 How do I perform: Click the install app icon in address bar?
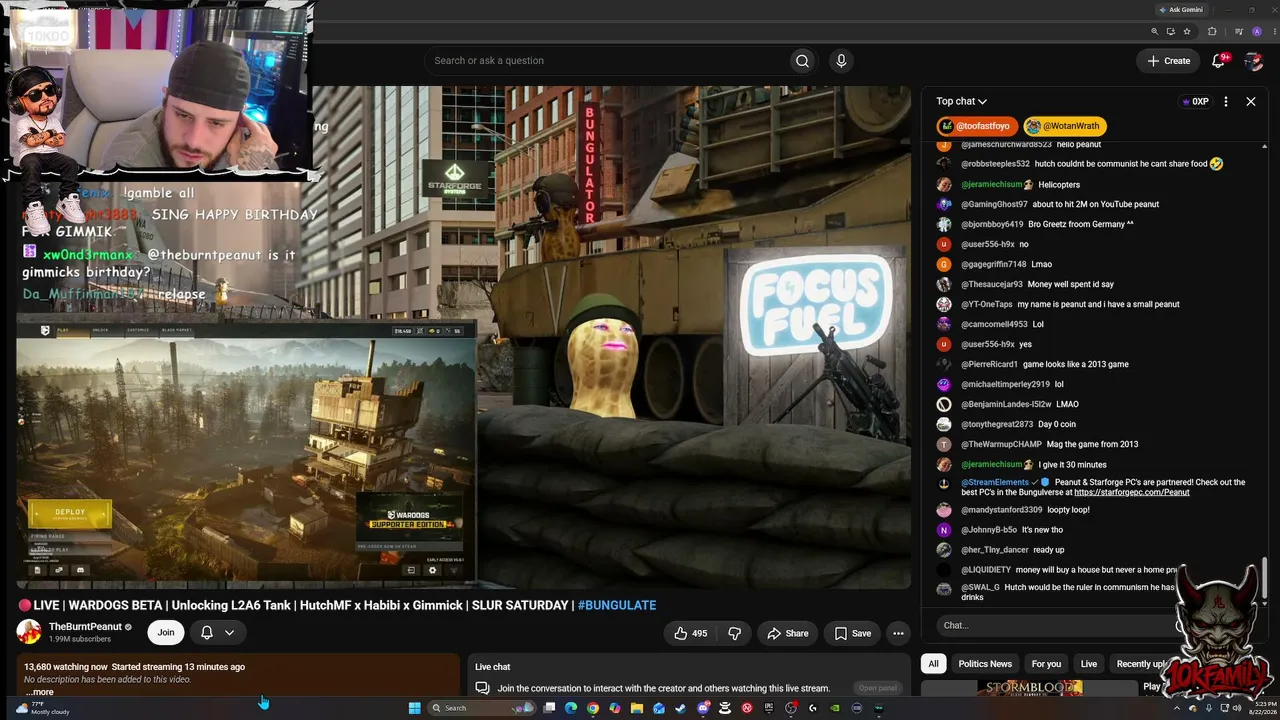point(1170,31)
